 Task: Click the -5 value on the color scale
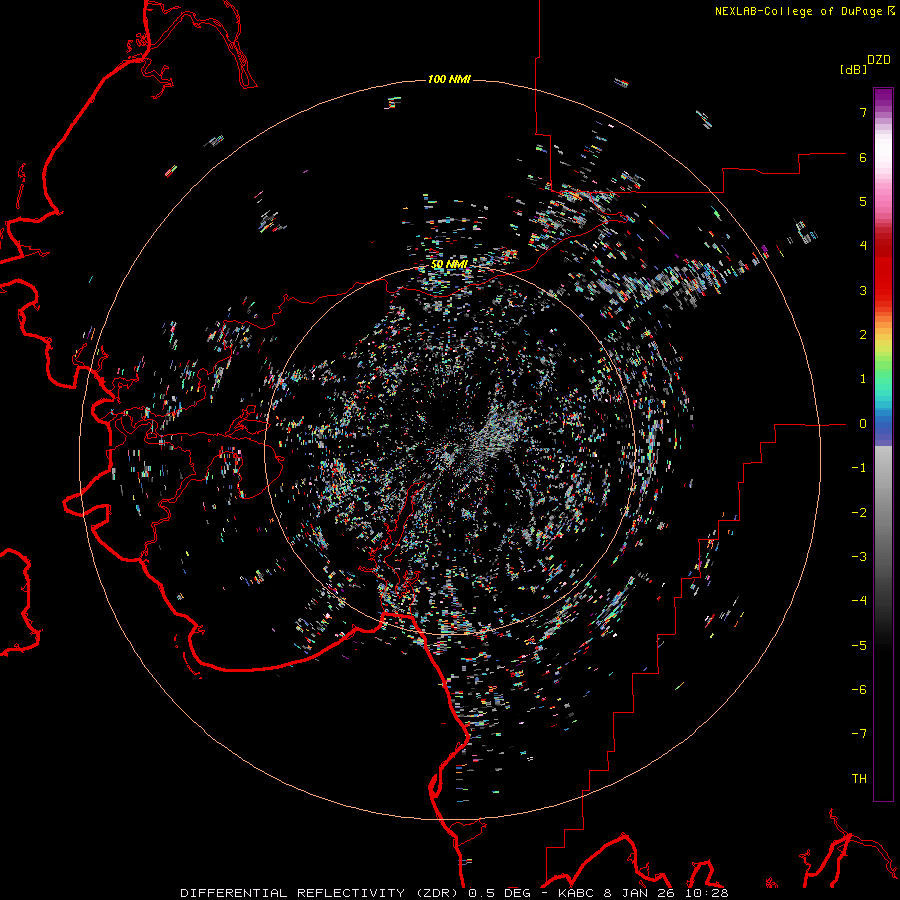pyautogui.click(x=859, y=646)
